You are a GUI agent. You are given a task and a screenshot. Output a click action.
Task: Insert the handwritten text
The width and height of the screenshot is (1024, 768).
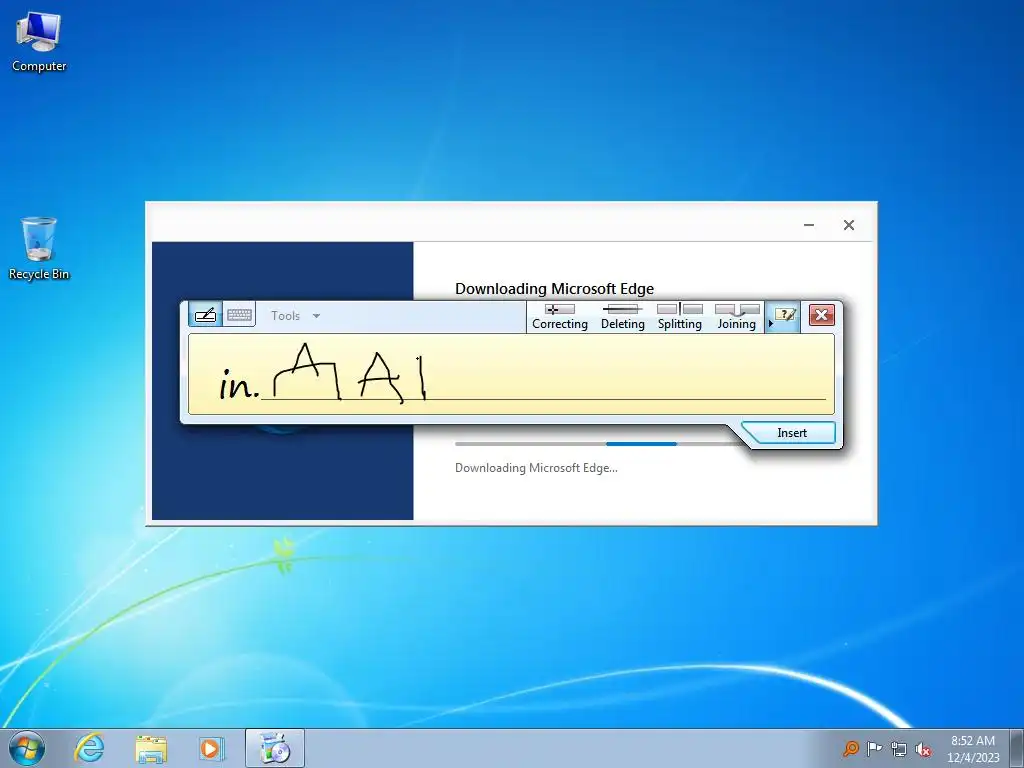[792, 433]
